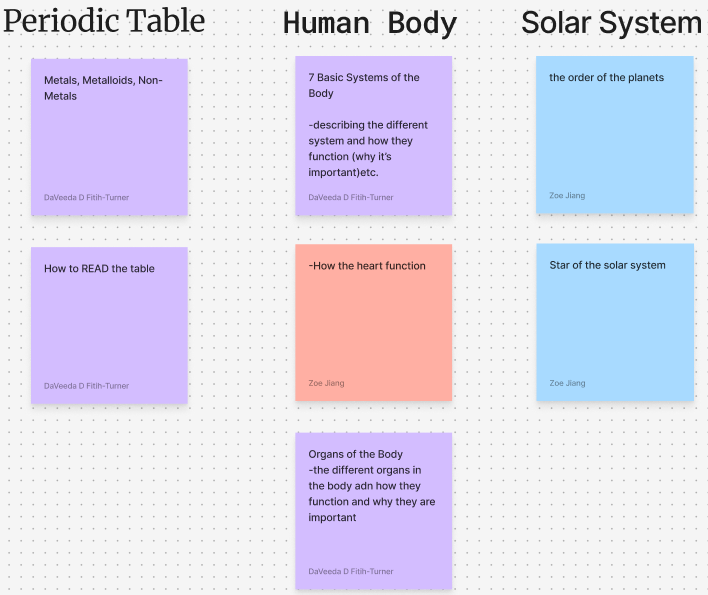Click the 'Star of the solar system' note
Viewport: 708px width, 595px height.
(614, 322)
